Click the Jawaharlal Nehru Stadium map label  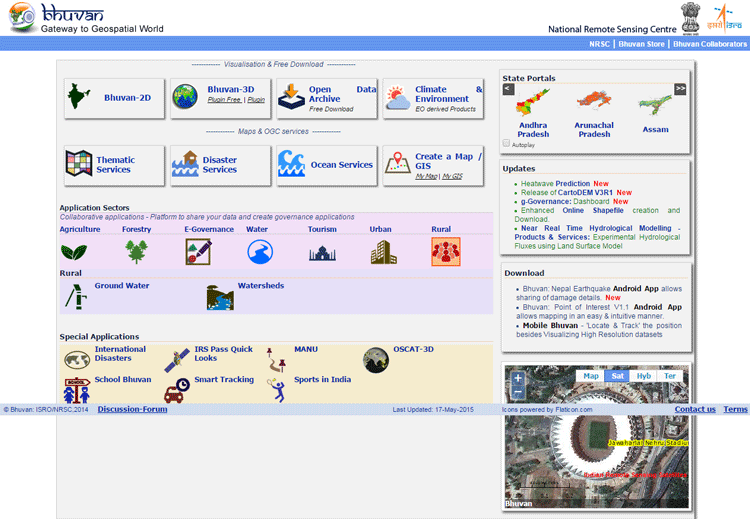click(648, 443)
